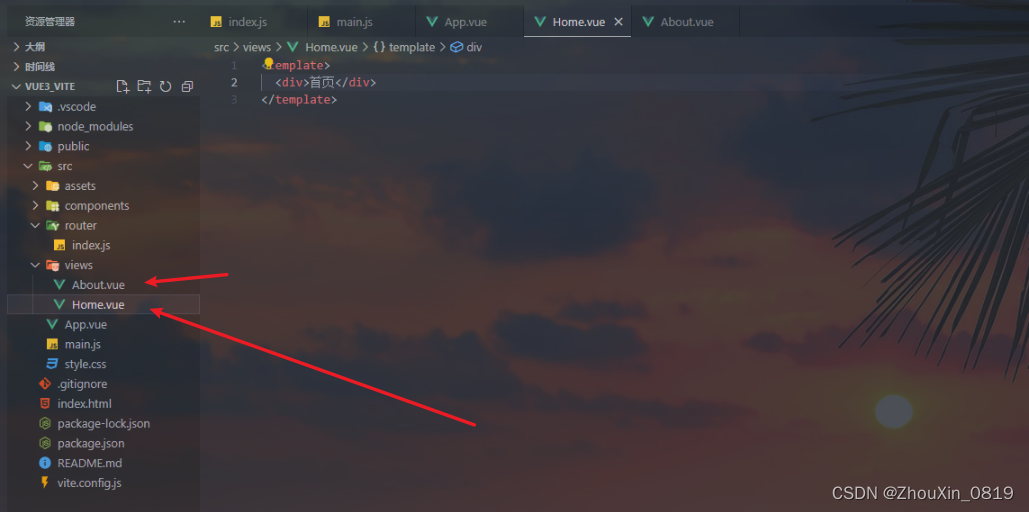Collapse all folders using the collapse icon
1029x512 pixels.
(187, 86)
